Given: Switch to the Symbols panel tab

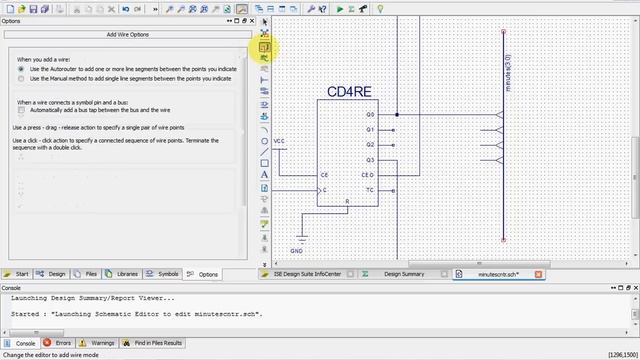Looking at the screenshot, I should [163, 274].
